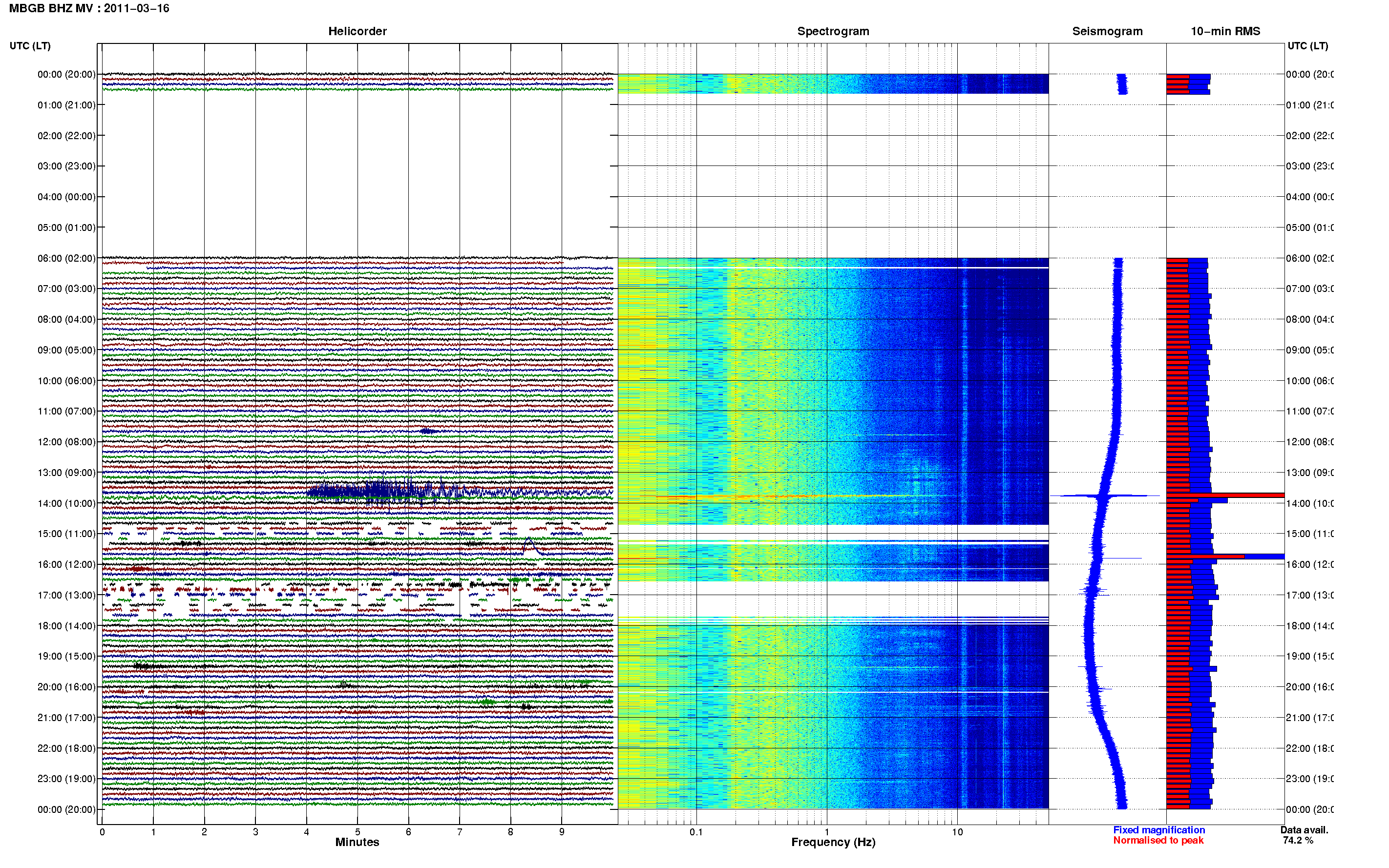Click the left '22:00 (18:00)' time label
1389x868 pixels.
[66, 748]
